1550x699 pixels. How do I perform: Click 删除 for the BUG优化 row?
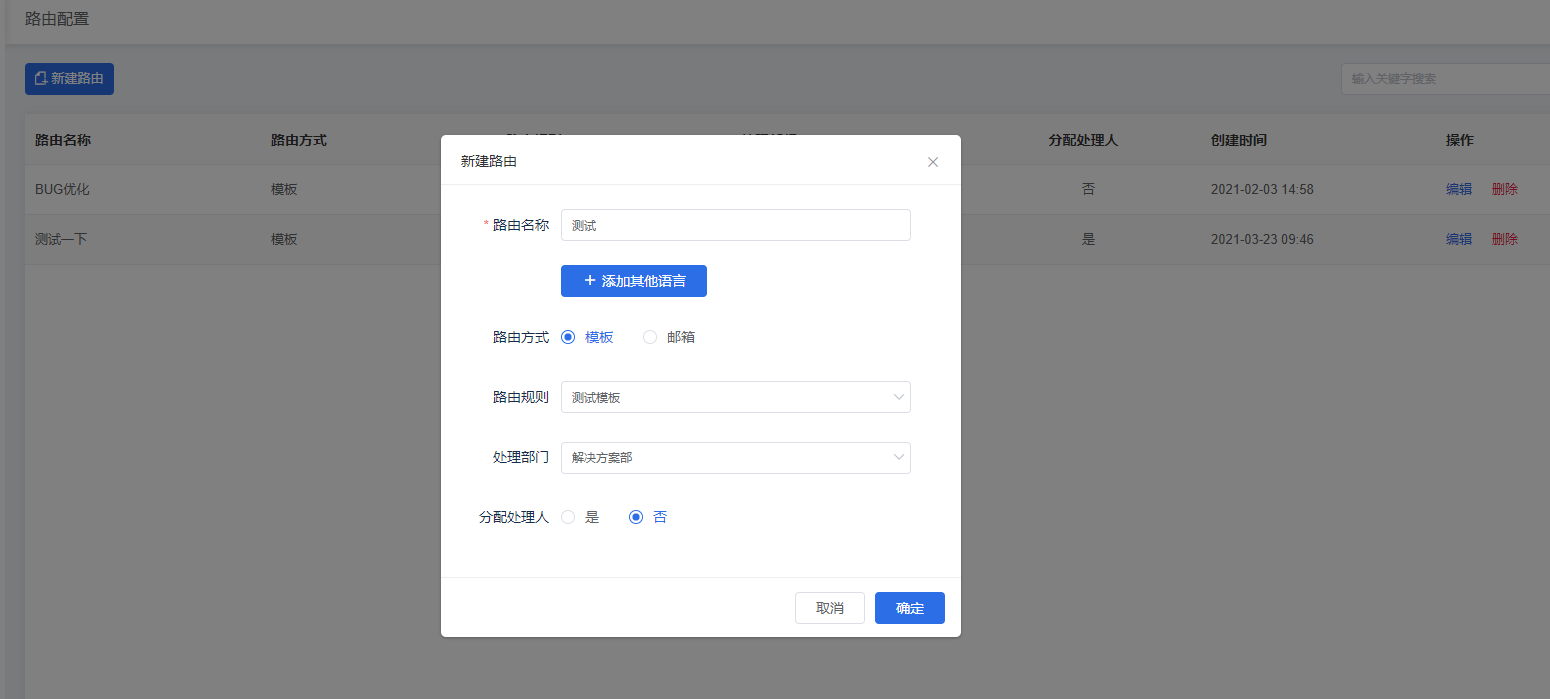click(1505, 189)
